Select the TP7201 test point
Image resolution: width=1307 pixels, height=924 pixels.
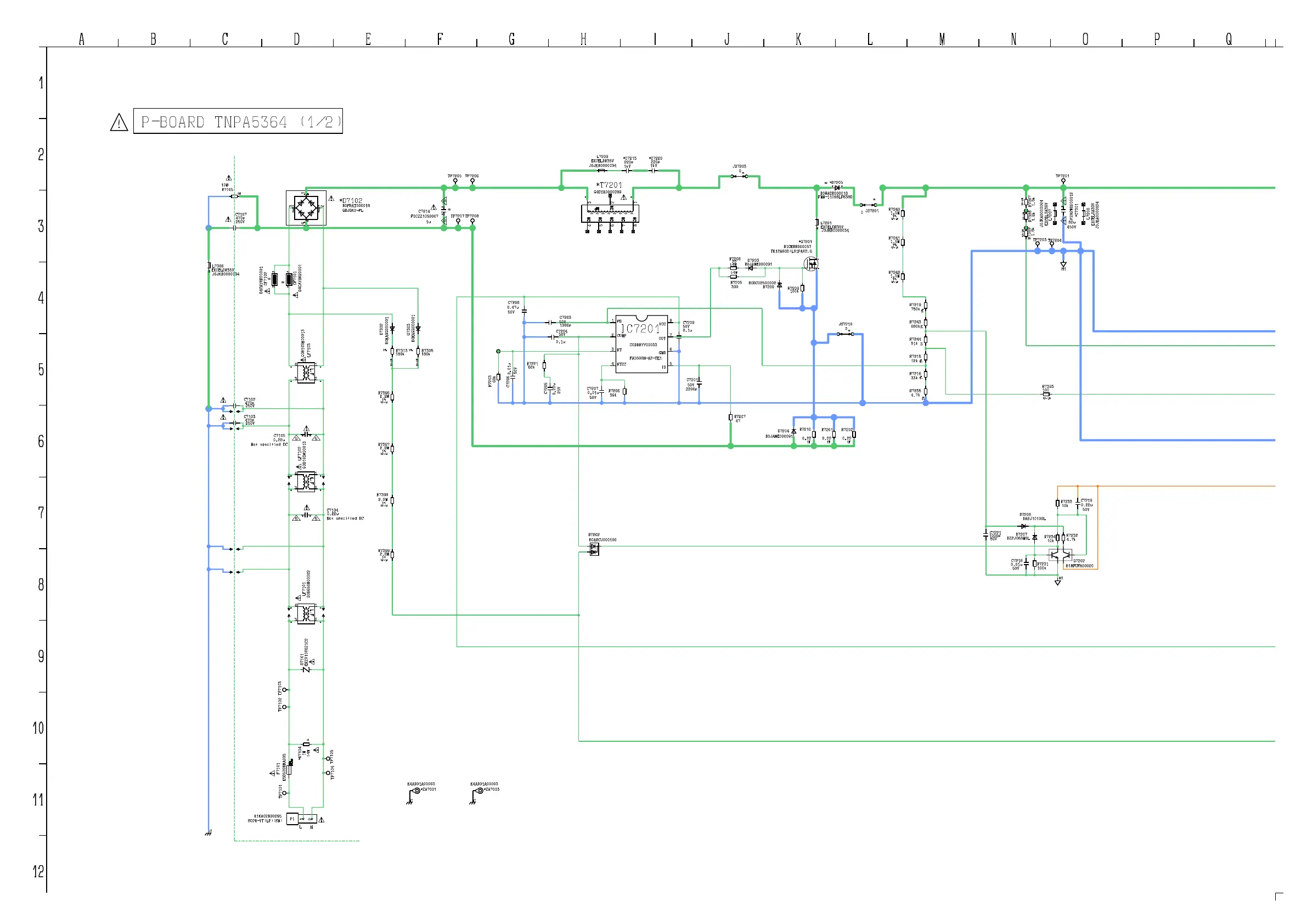[1063, 181]
